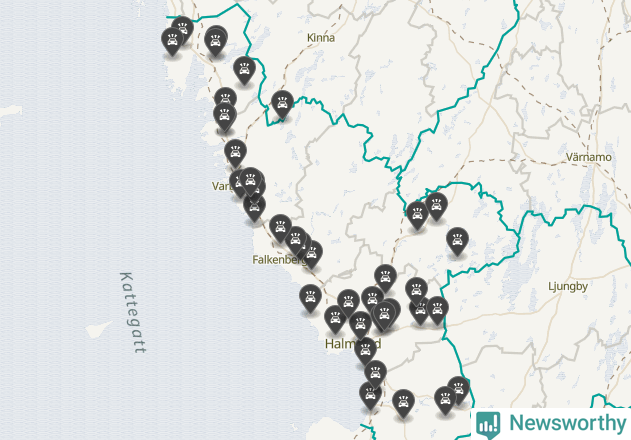Open the Newsworthy logo link
Viewport: 631px width, 440px height.
(x=551, y=424)
